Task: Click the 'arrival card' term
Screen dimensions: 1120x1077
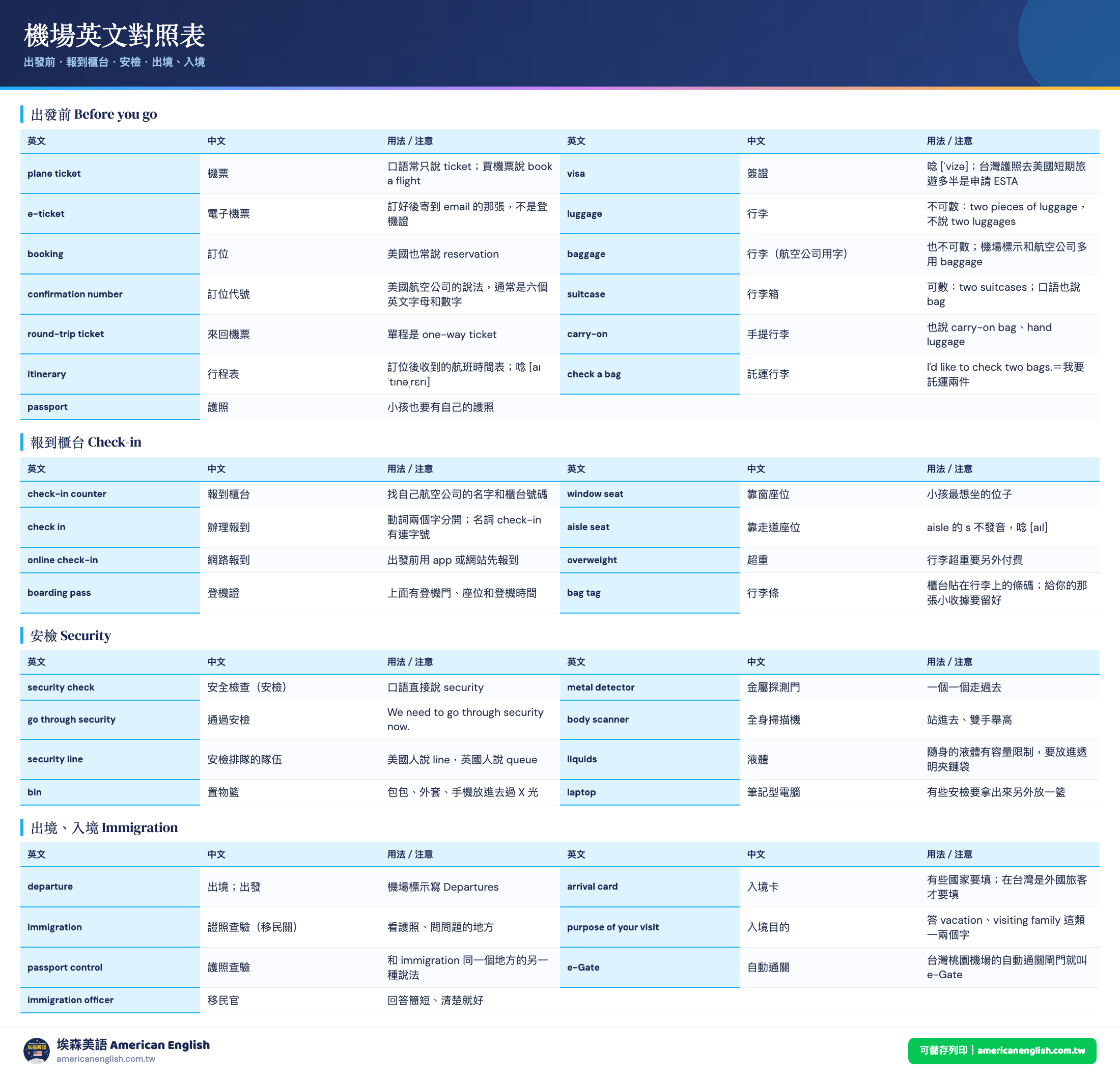Action: 592,887
